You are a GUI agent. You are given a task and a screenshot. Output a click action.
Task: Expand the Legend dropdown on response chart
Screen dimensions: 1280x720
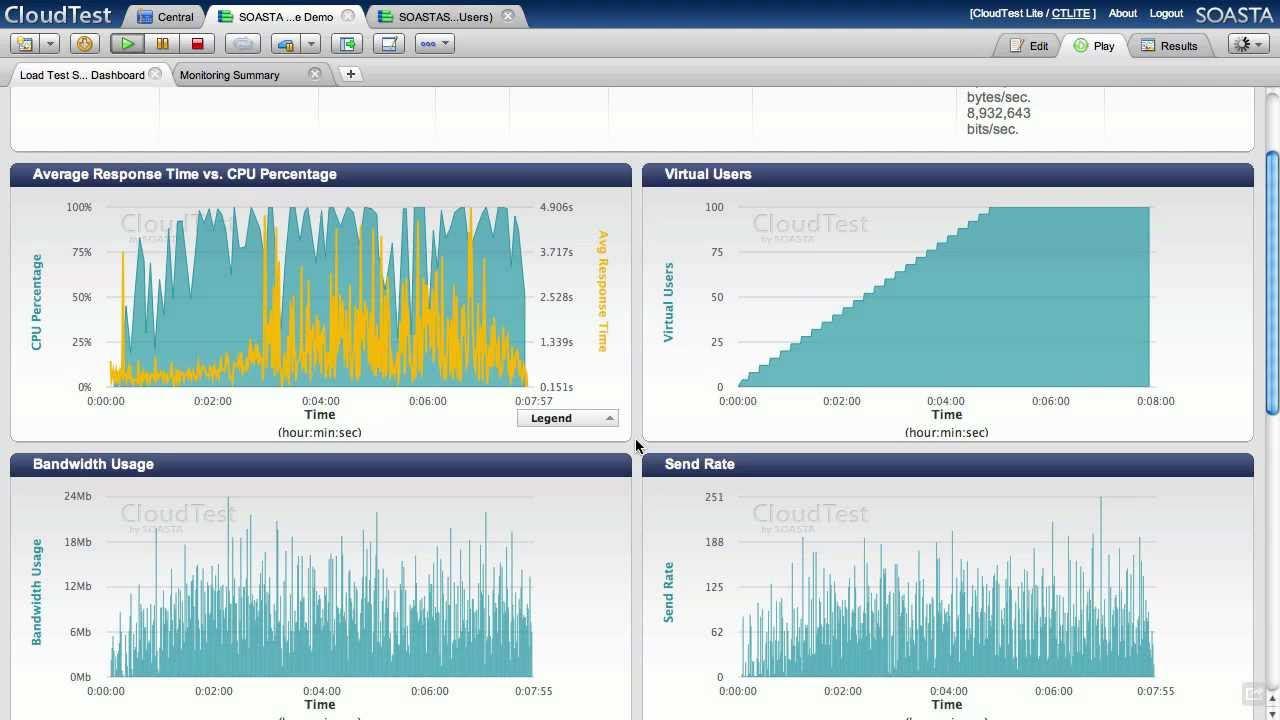pyautogui.click(x=567, y=418)
